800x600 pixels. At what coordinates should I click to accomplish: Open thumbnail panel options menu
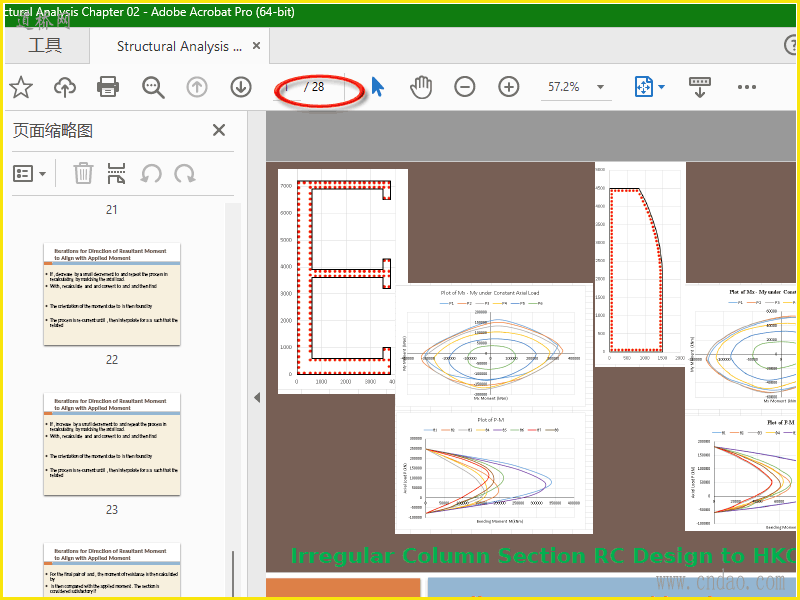pyautogui.click(x=30, y=173)
